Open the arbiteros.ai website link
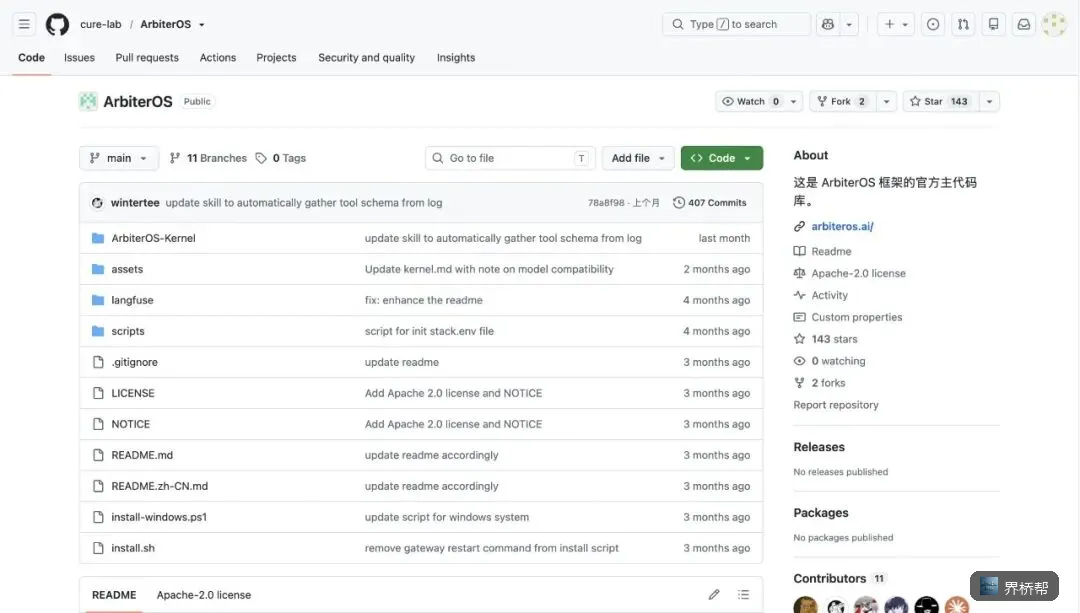This screenshot has height=613, width=1080. tap(842, 226)
